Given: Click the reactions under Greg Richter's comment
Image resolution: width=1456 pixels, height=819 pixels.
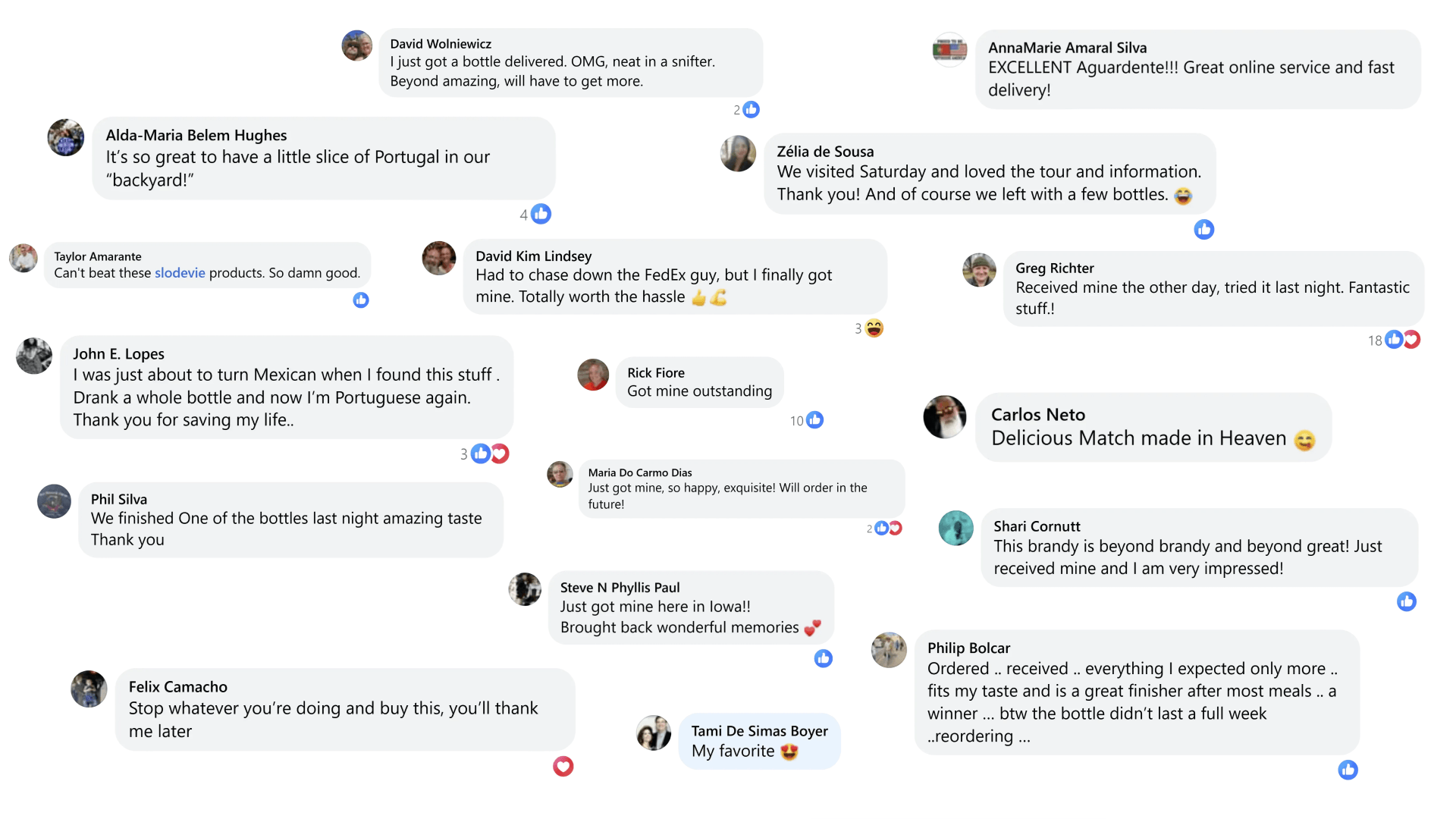Looking at the screenshot, I should (x=1401, y=340).
